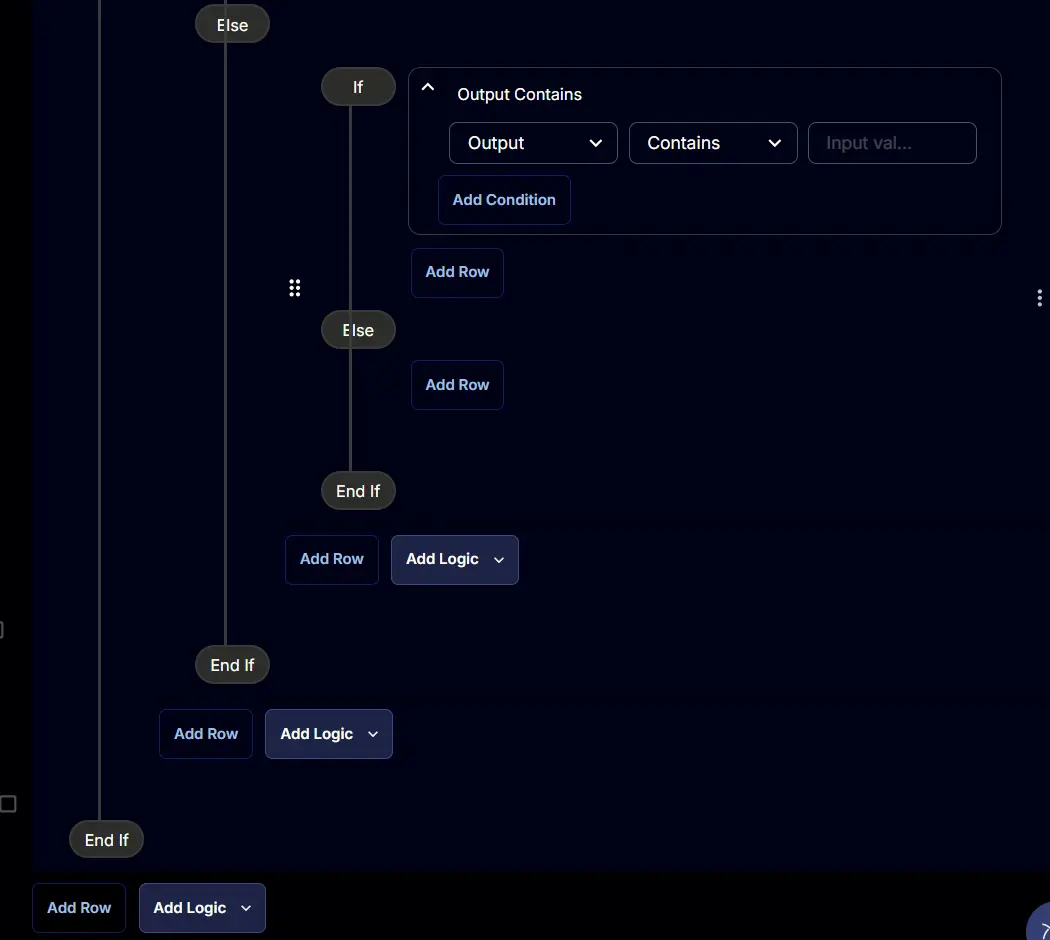Open the Output dropdown
The image size is (1050, 940).
pyautogui.click(x=533, y=143)
